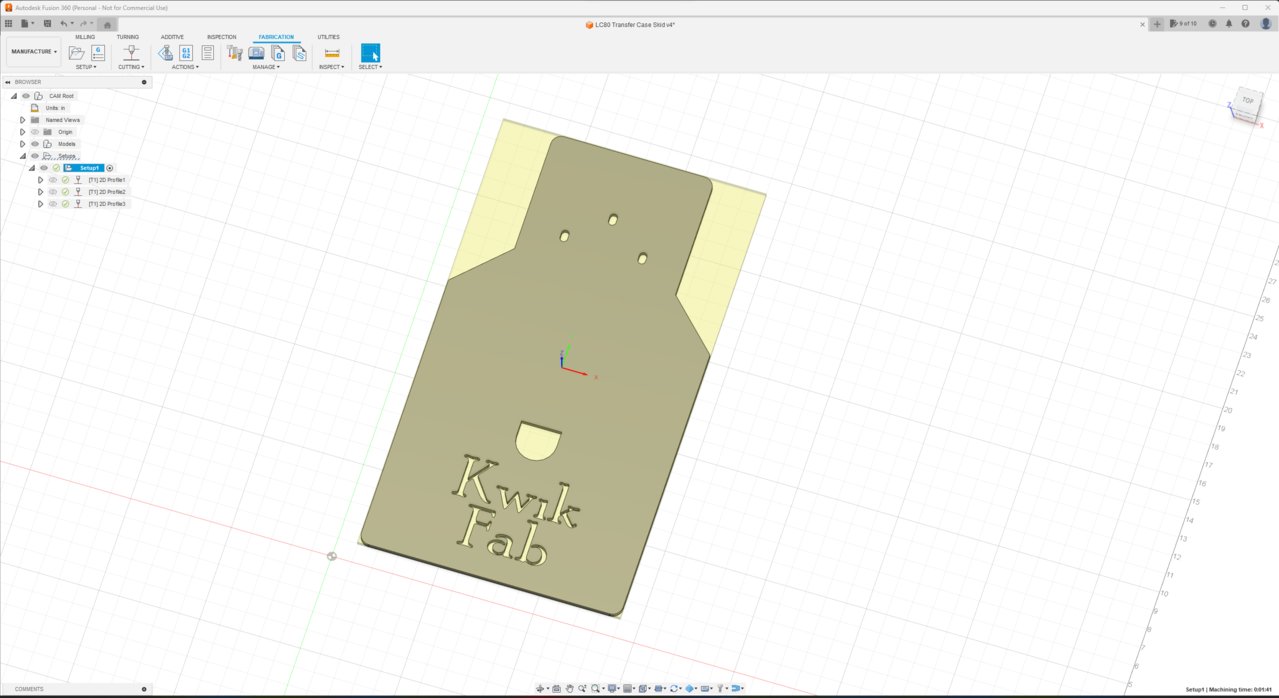Click the Measure ruler icon
The height and width of the screenshot is (698, 1279).
(x=332, y=53)
